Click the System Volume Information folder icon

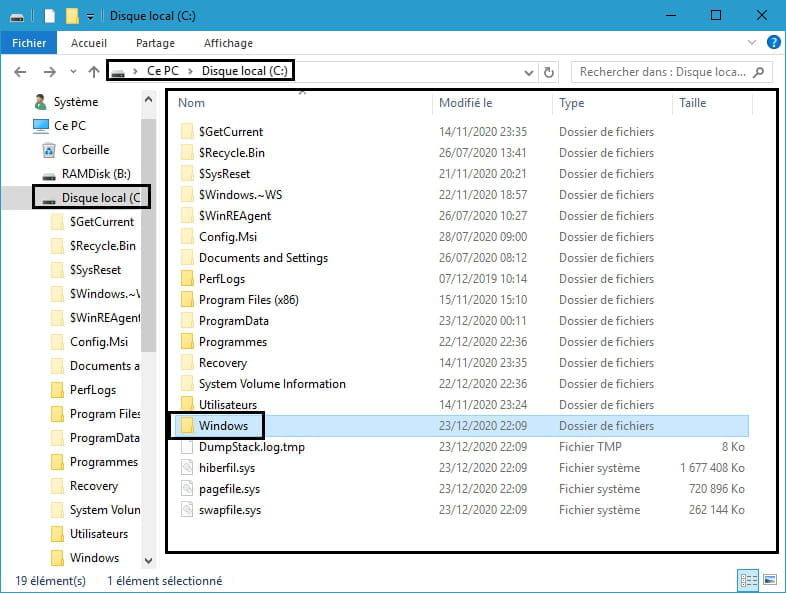tap(187, 383)
